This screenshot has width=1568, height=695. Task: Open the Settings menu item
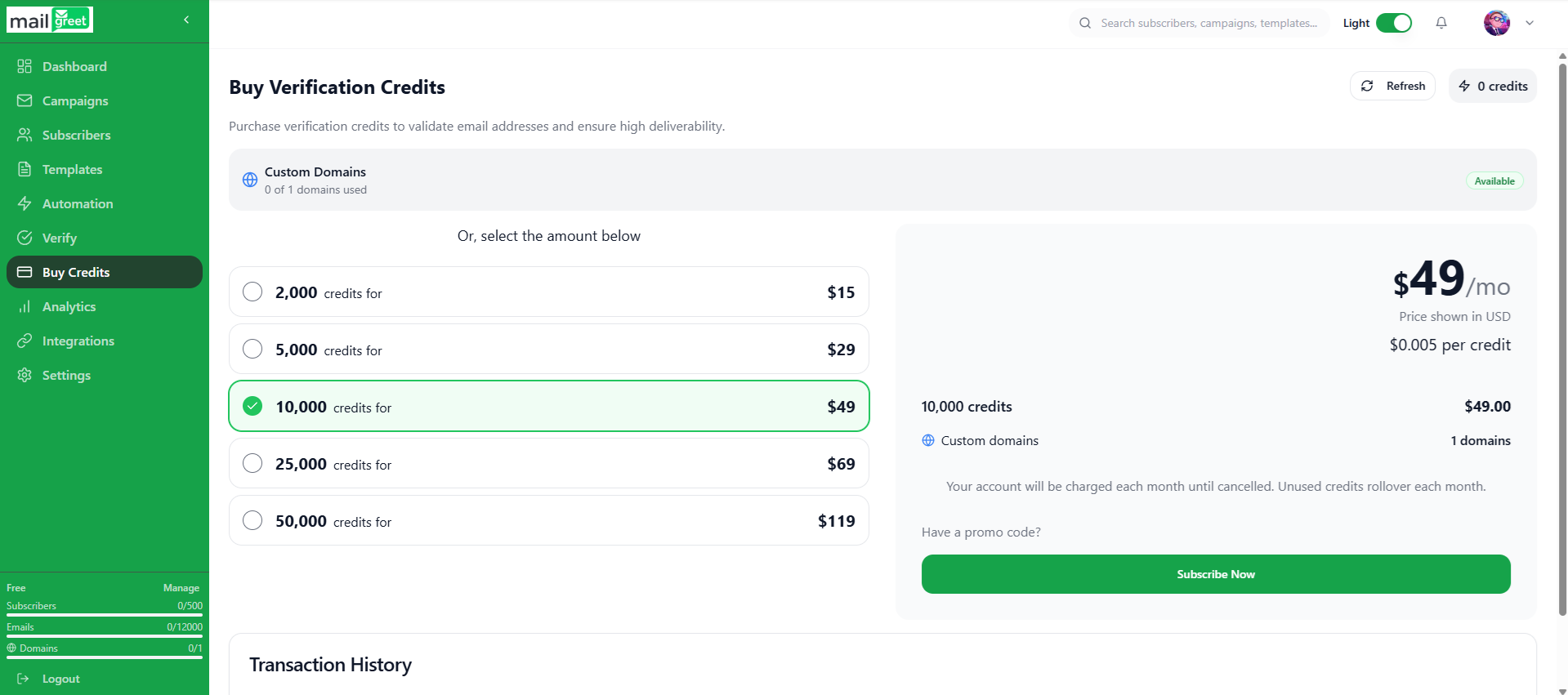(66, 375)
